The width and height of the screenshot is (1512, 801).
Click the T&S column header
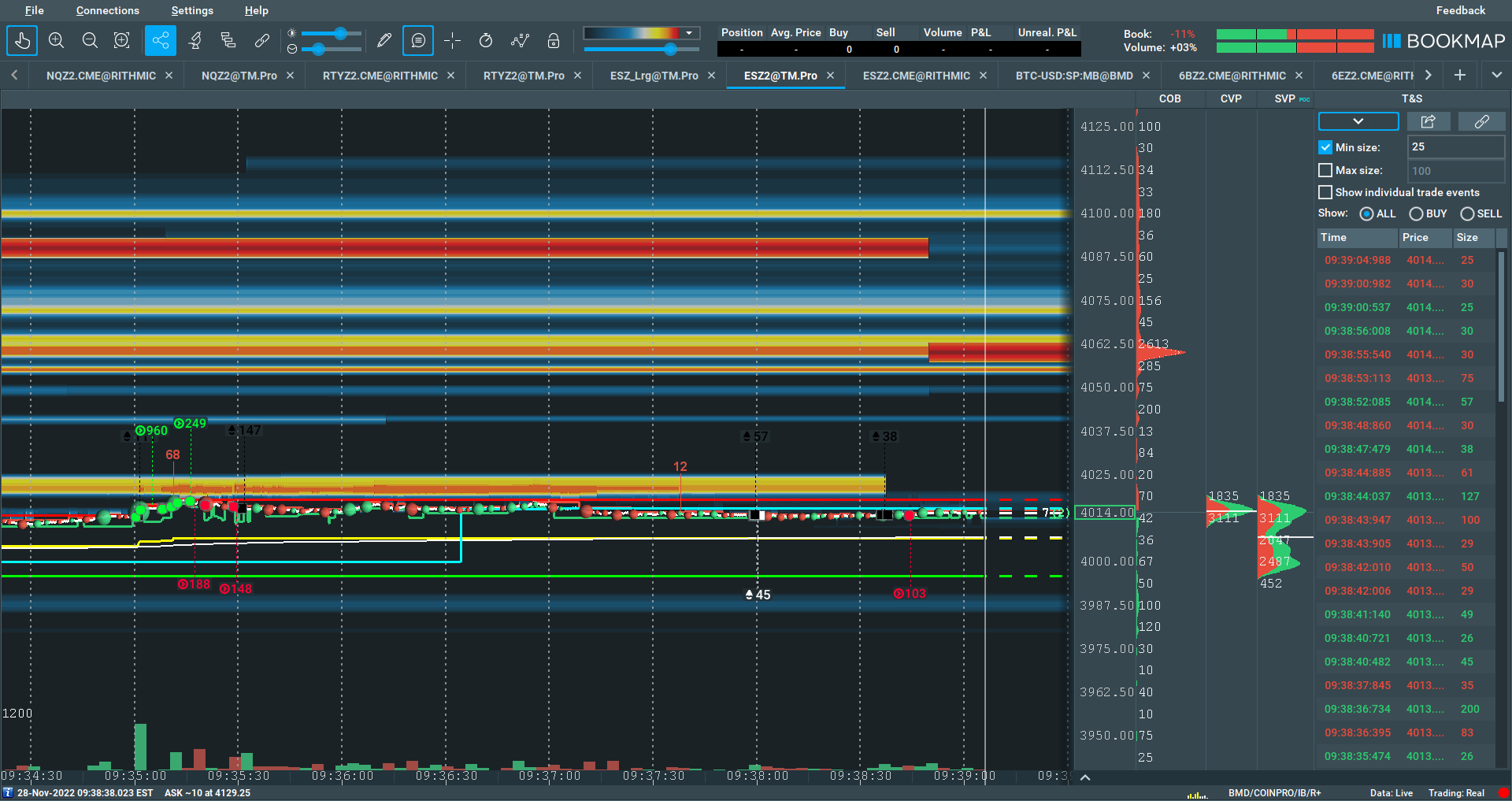(x=1412, y=98)
